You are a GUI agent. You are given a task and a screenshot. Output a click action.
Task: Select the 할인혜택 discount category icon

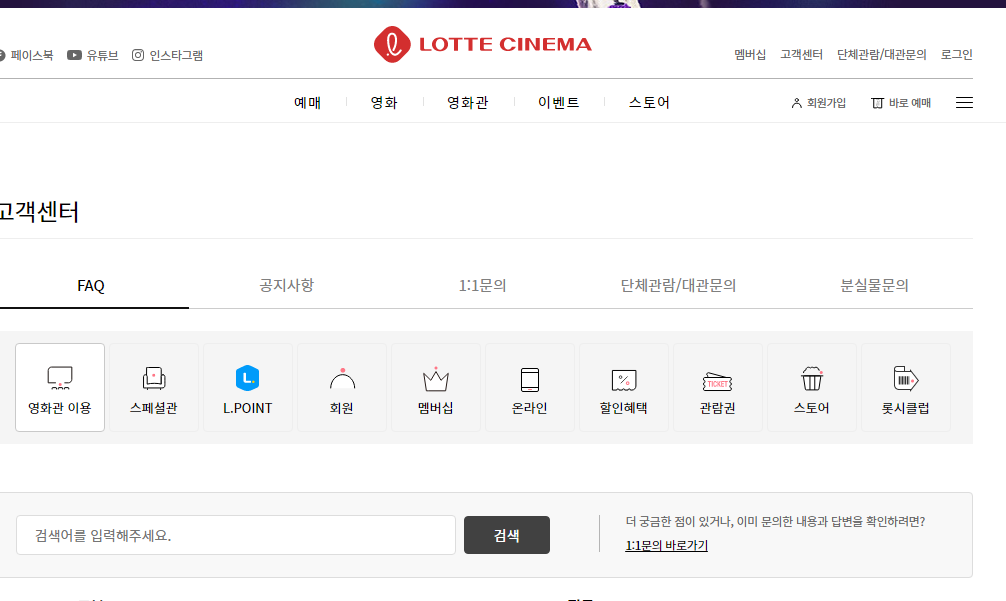[624, 387]
